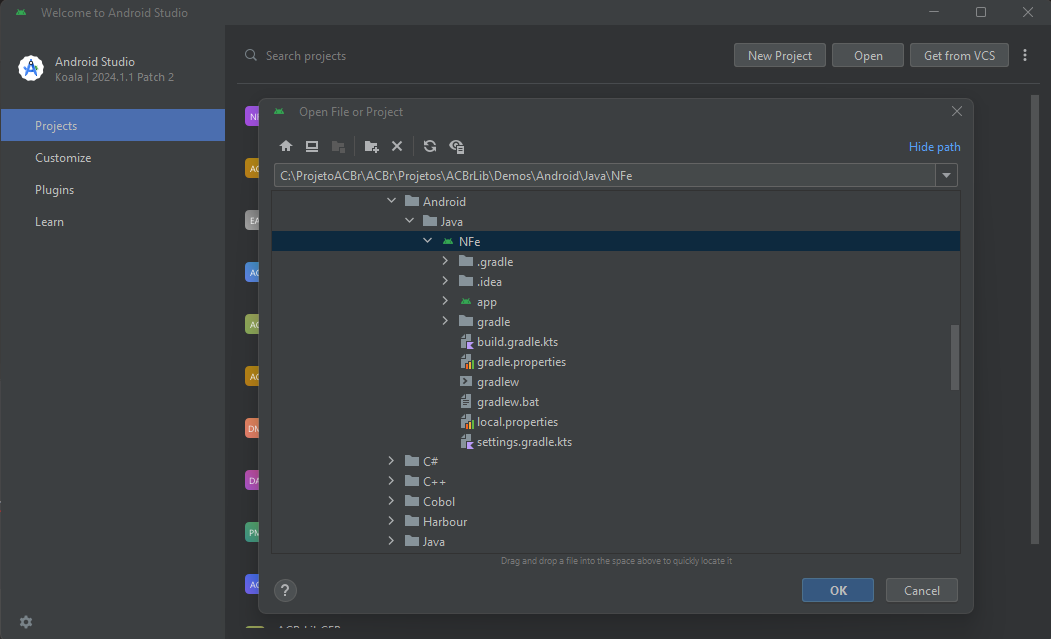
Task: Click the build.gradle.kts file icon
Action: point(467,342)
